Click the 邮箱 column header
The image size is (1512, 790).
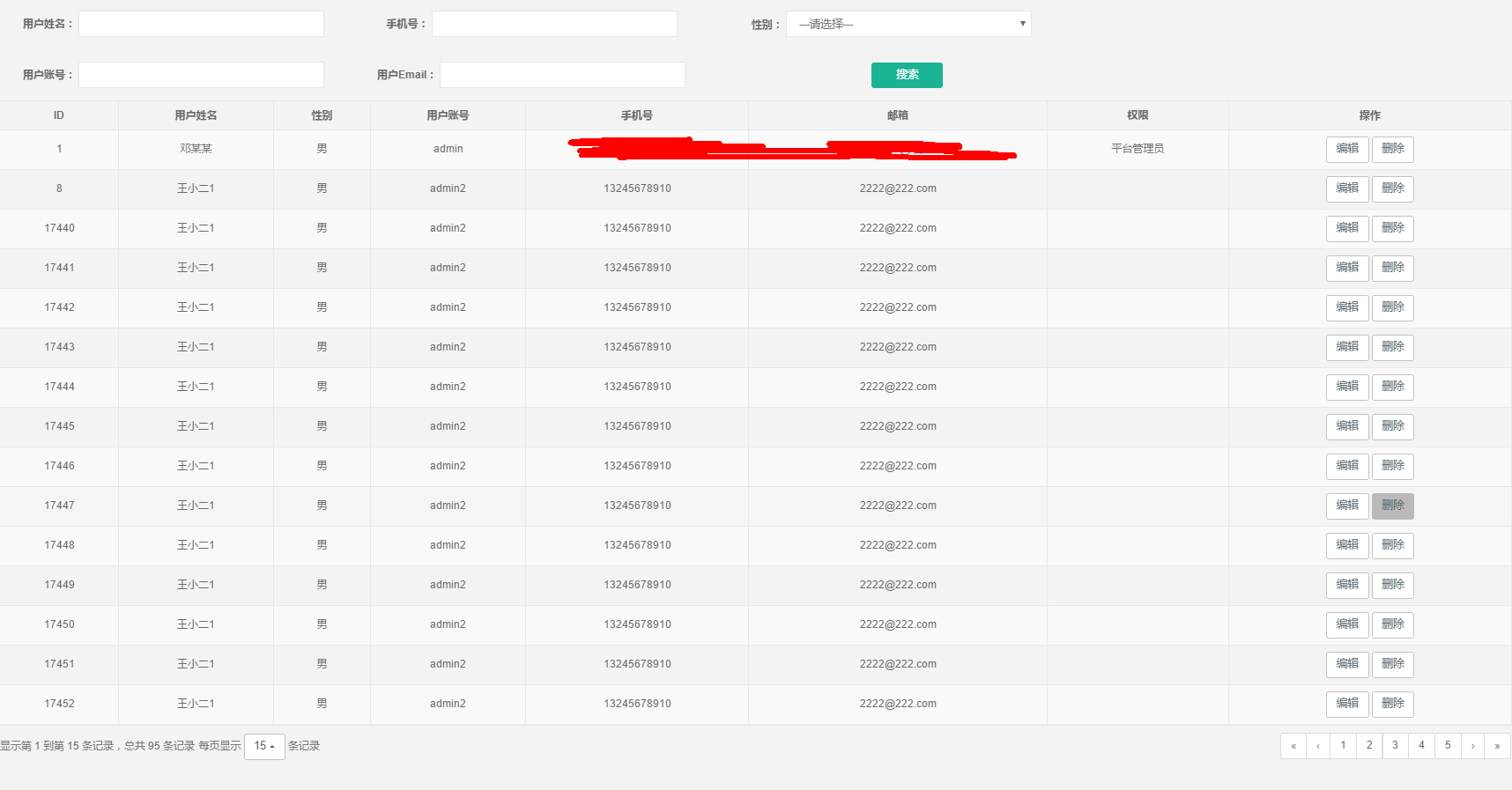tap(898, 115)
